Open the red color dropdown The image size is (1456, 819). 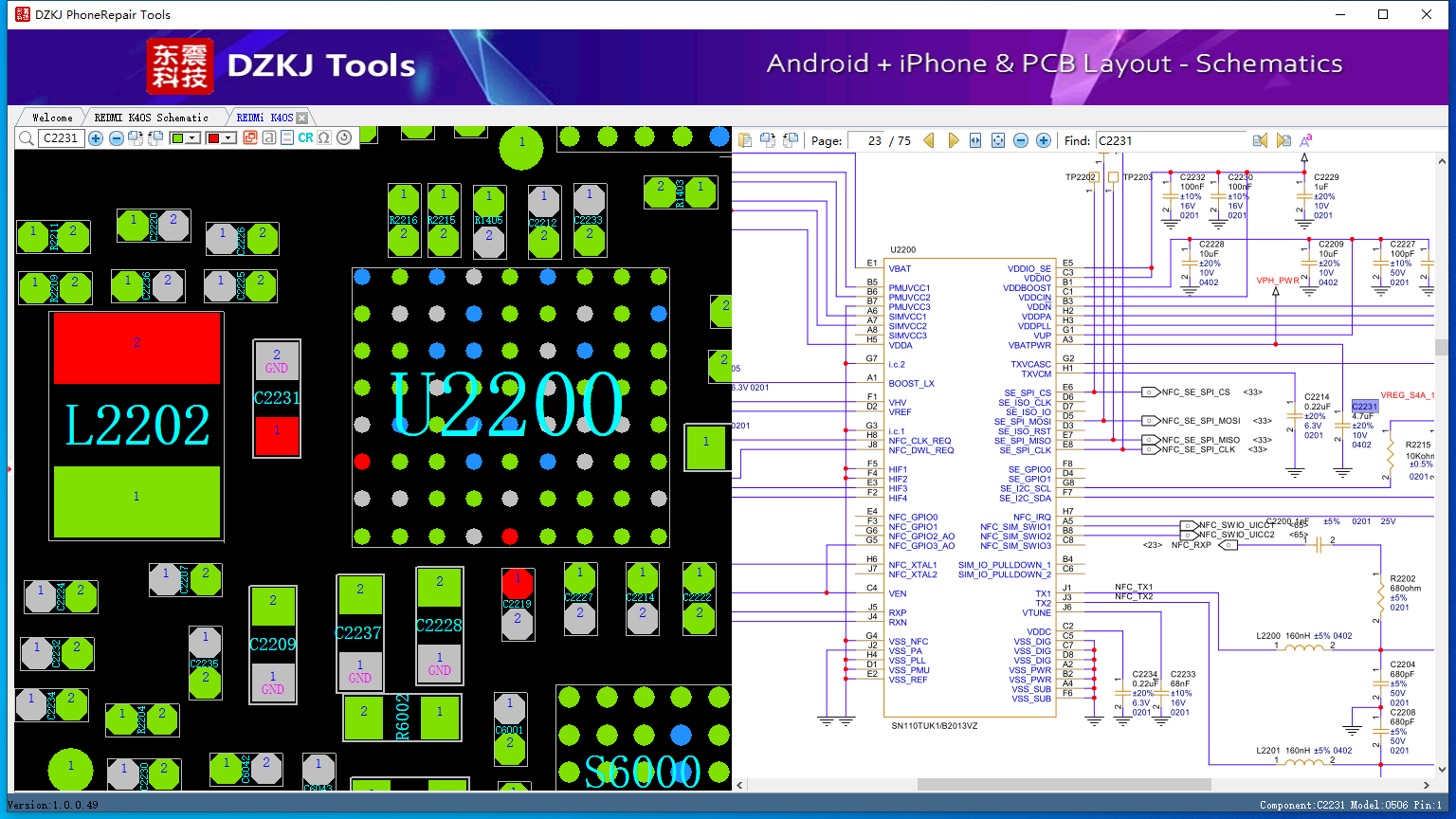point(229,138)
